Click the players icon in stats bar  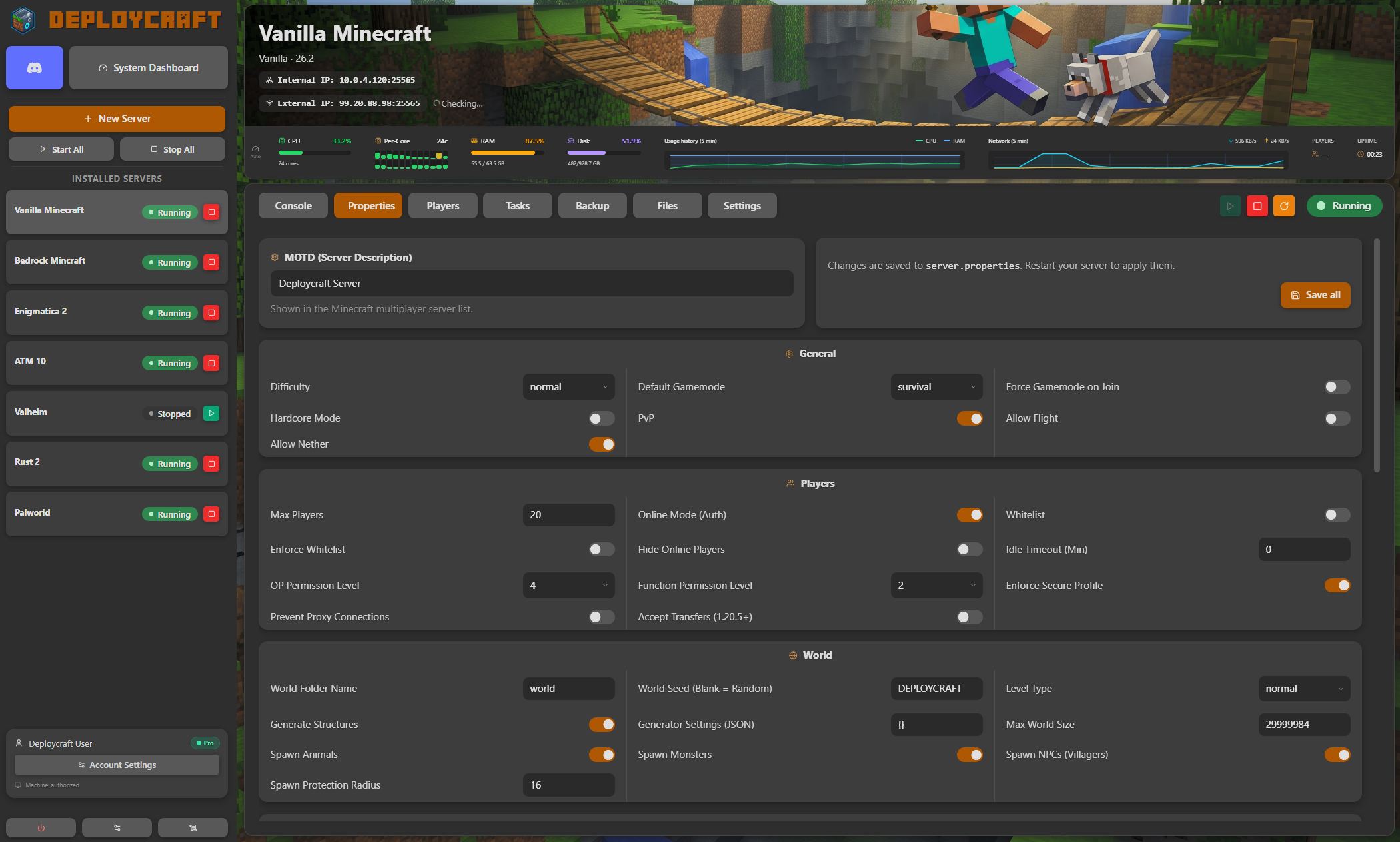(x=1315, y=154)
